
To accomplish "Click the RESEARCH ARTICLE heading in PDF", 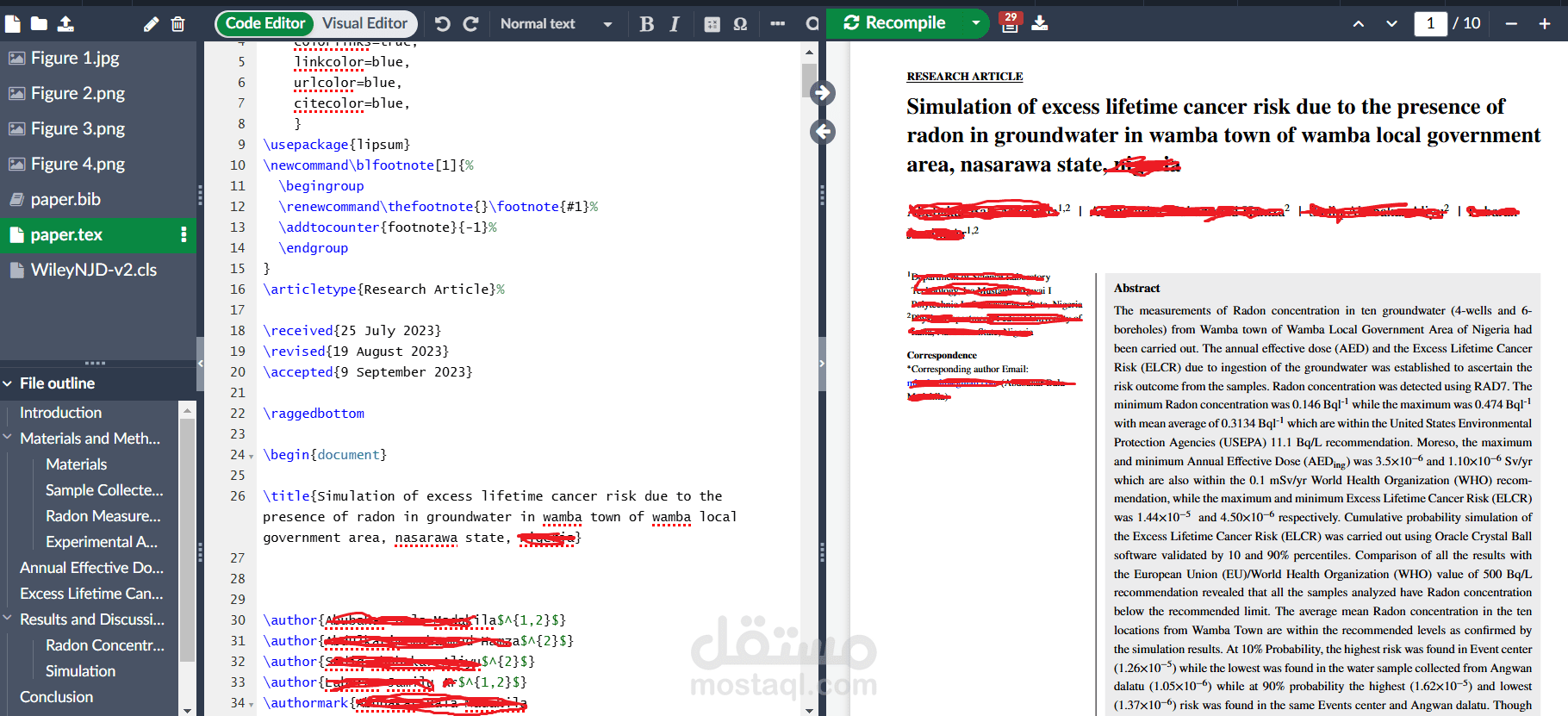I will (964, 77).
